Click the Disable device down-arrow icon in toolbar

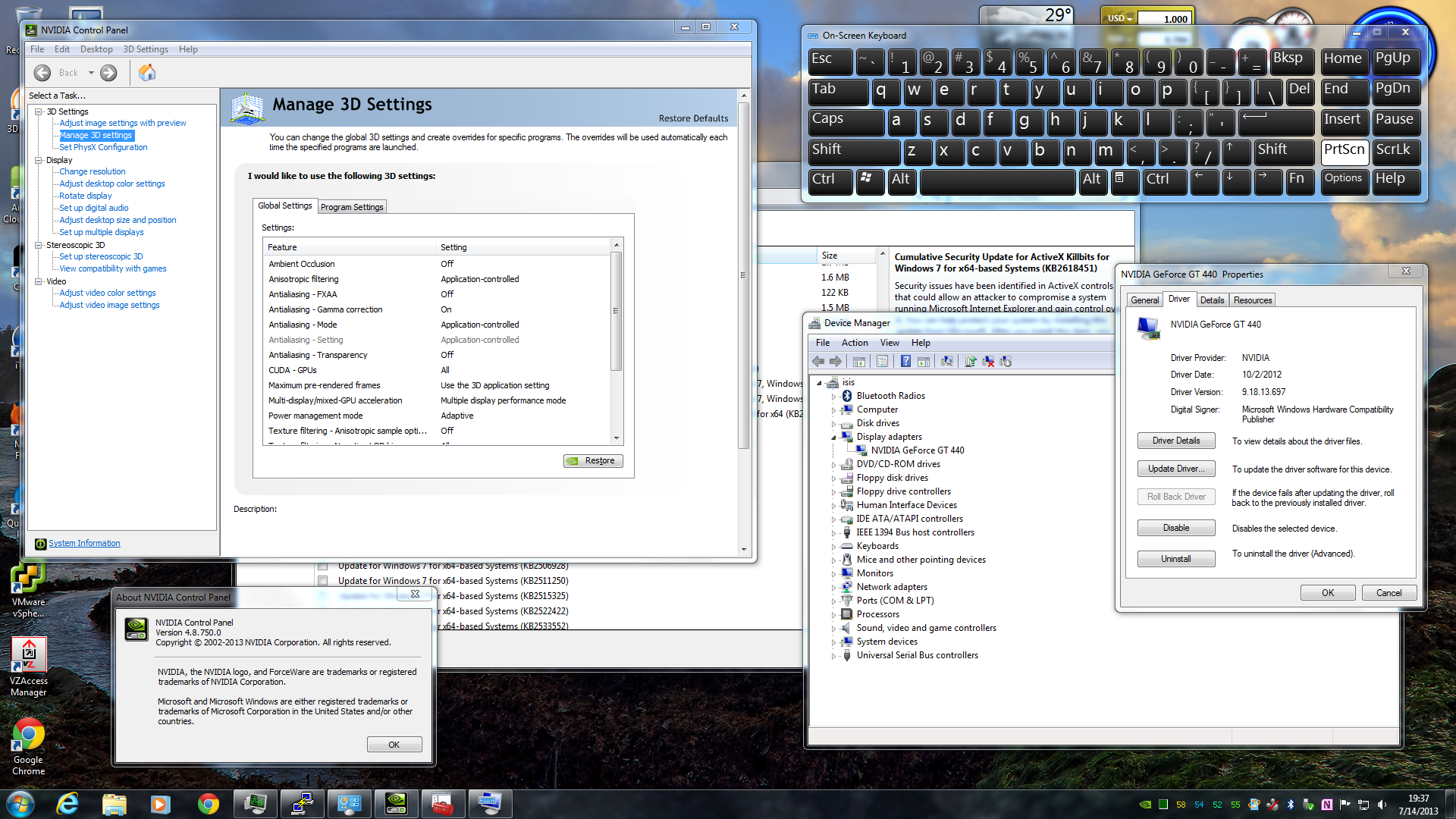[1006, 362]
